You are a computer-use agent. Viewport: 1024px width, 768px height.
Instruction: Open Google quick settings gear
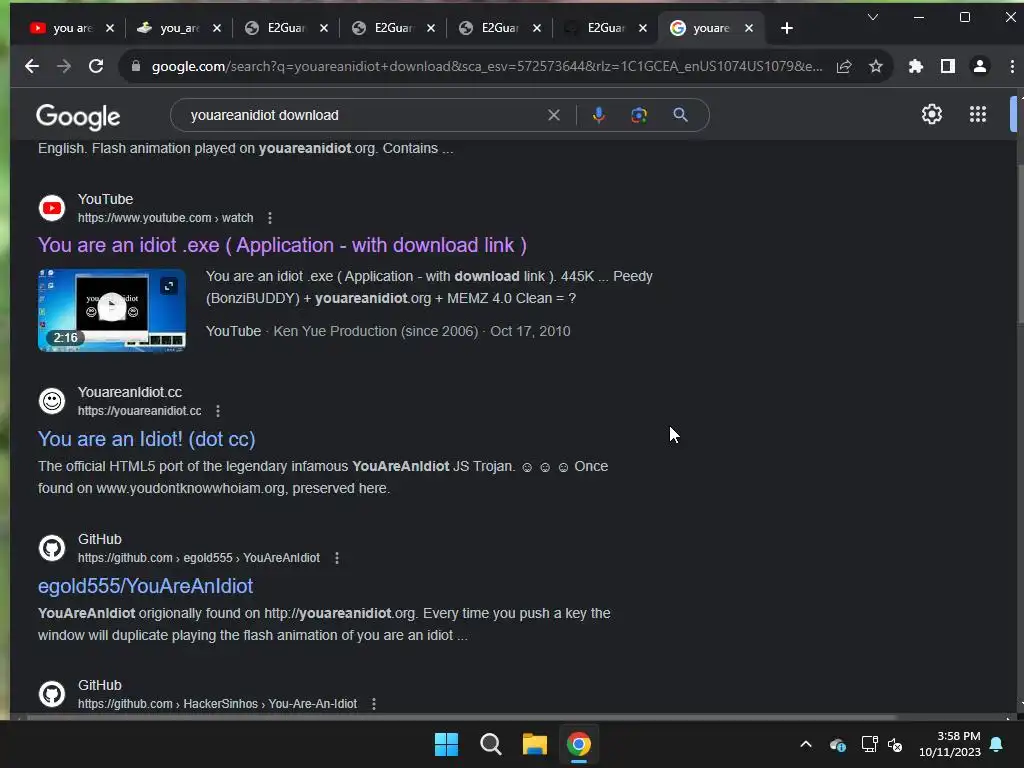pos(931,114)
